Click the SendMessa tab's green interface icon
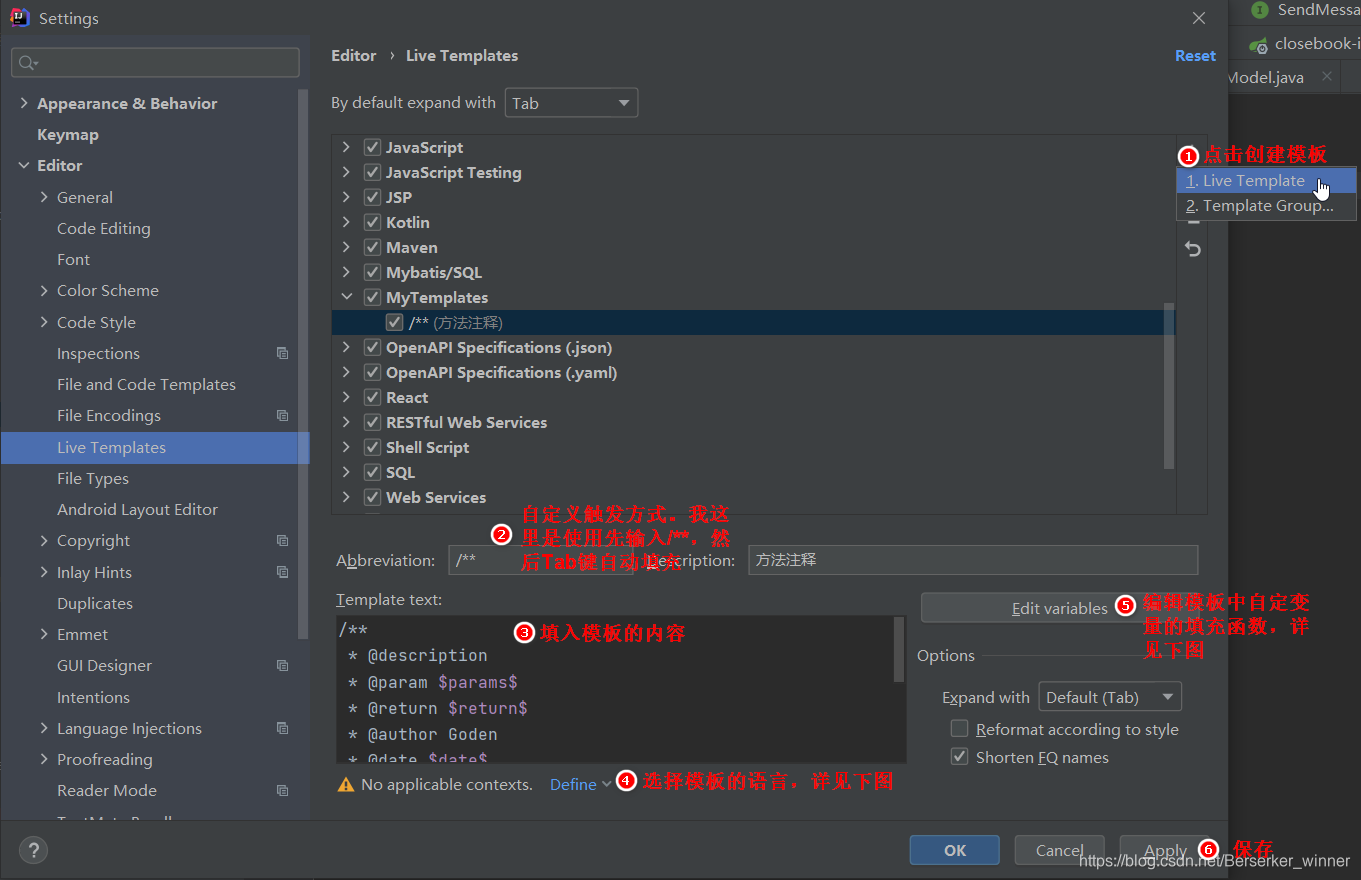Viewport: 1361px width, 880px height. [1260, 10]
